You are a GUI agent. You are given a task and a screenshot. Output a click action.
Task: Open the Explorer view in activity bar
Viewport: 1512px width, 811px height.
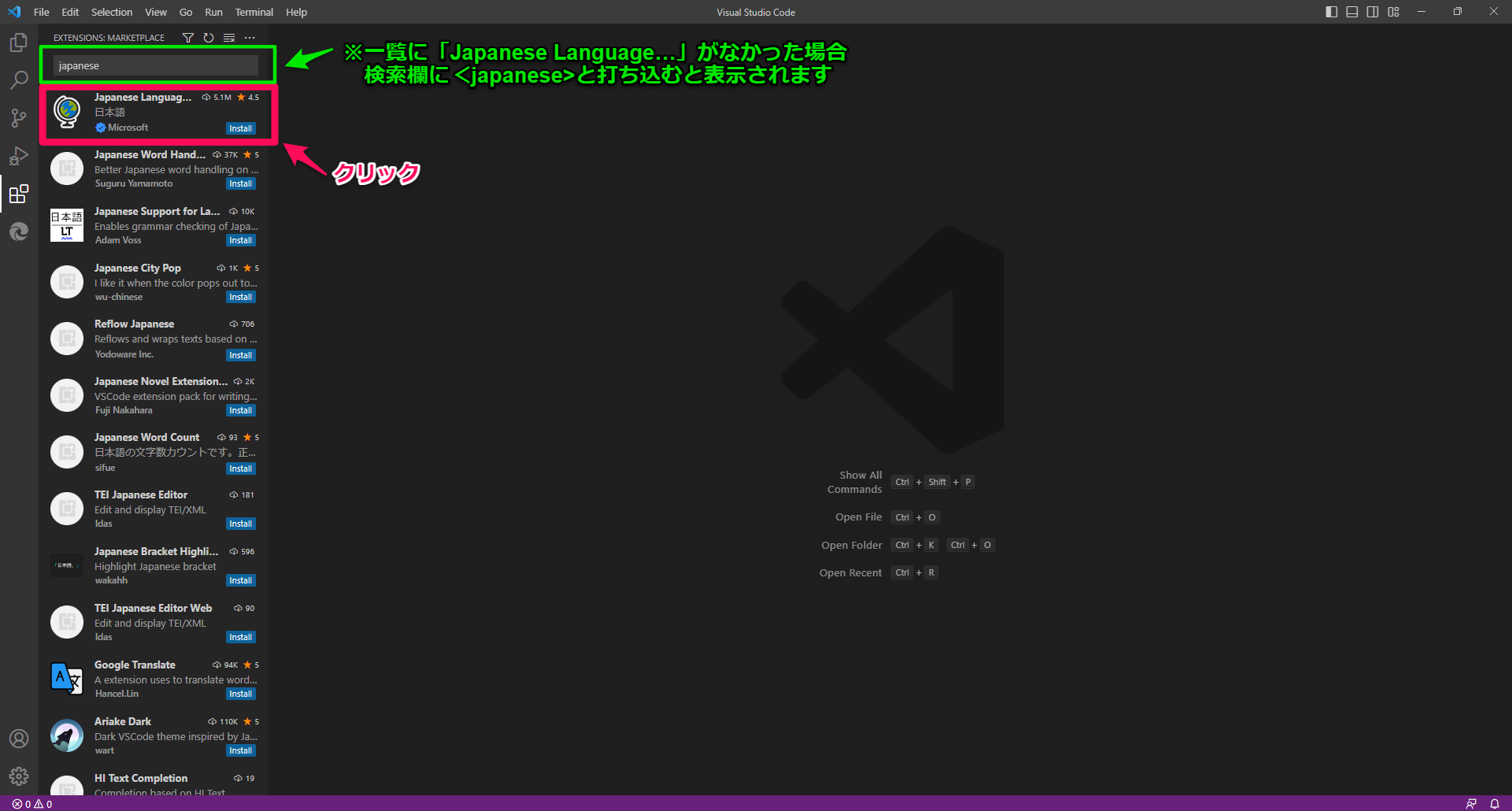pos(19,43)
